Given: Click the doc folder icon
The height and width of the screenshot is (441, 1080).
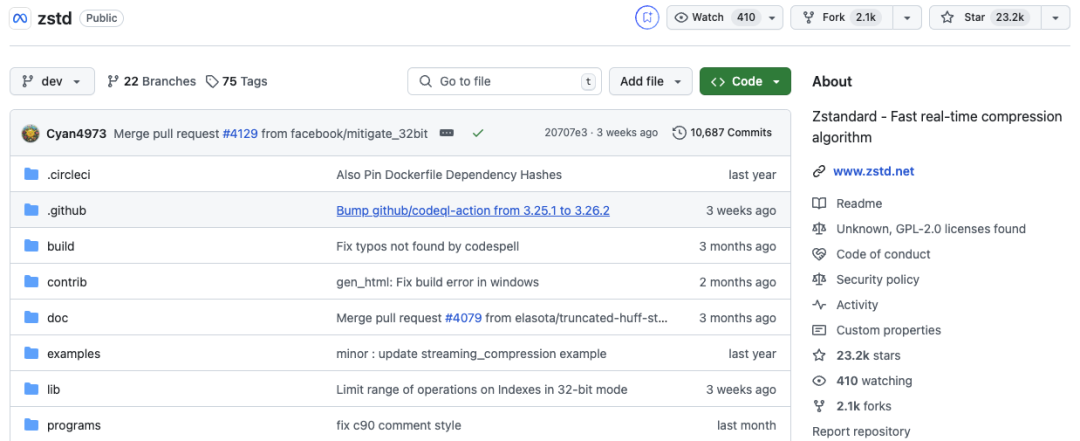Looking at the screenshot, I should click(x=31, y=318).
